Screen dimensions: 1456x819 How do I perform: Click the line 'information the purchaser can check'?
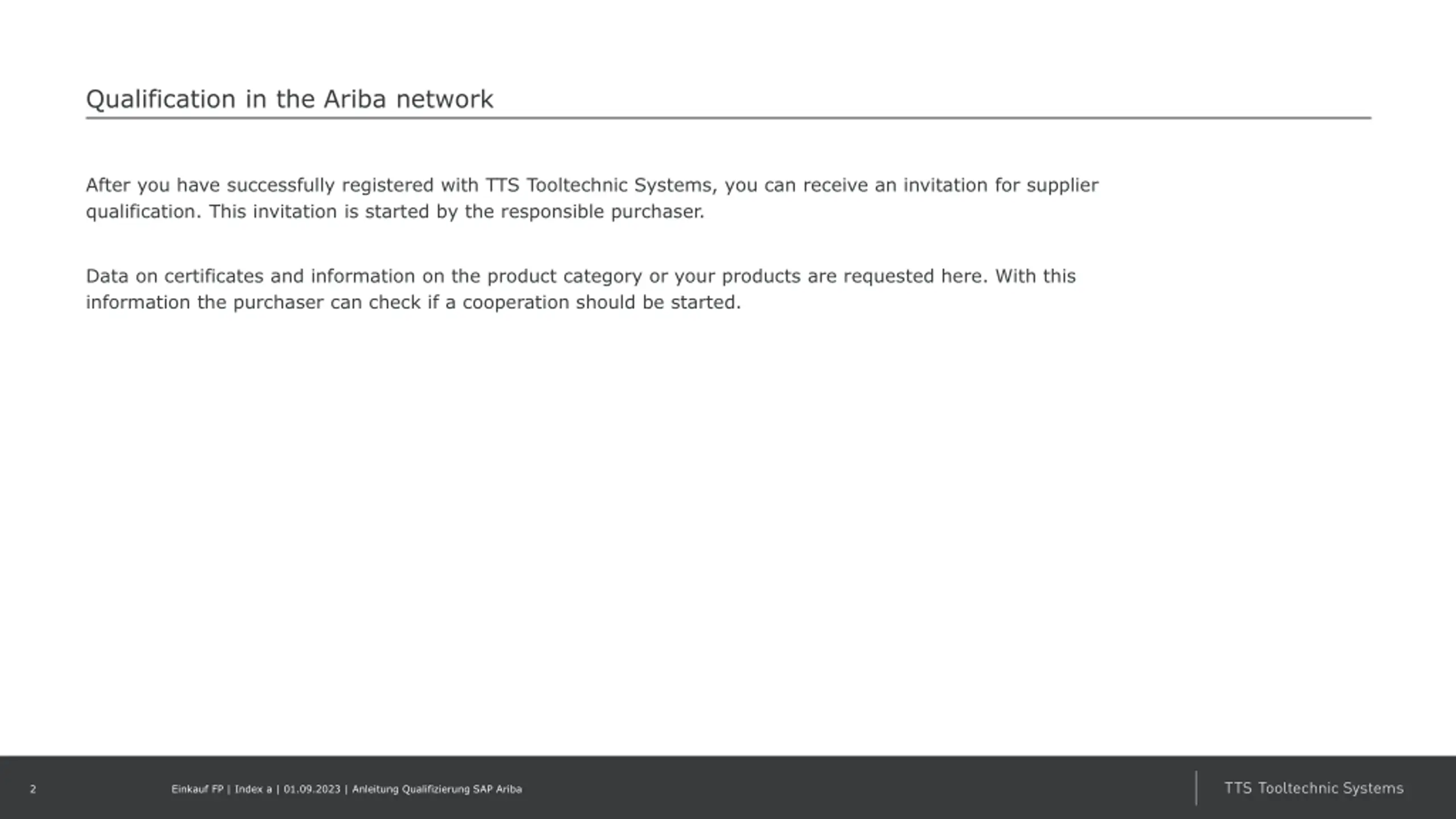coord(413,303)
